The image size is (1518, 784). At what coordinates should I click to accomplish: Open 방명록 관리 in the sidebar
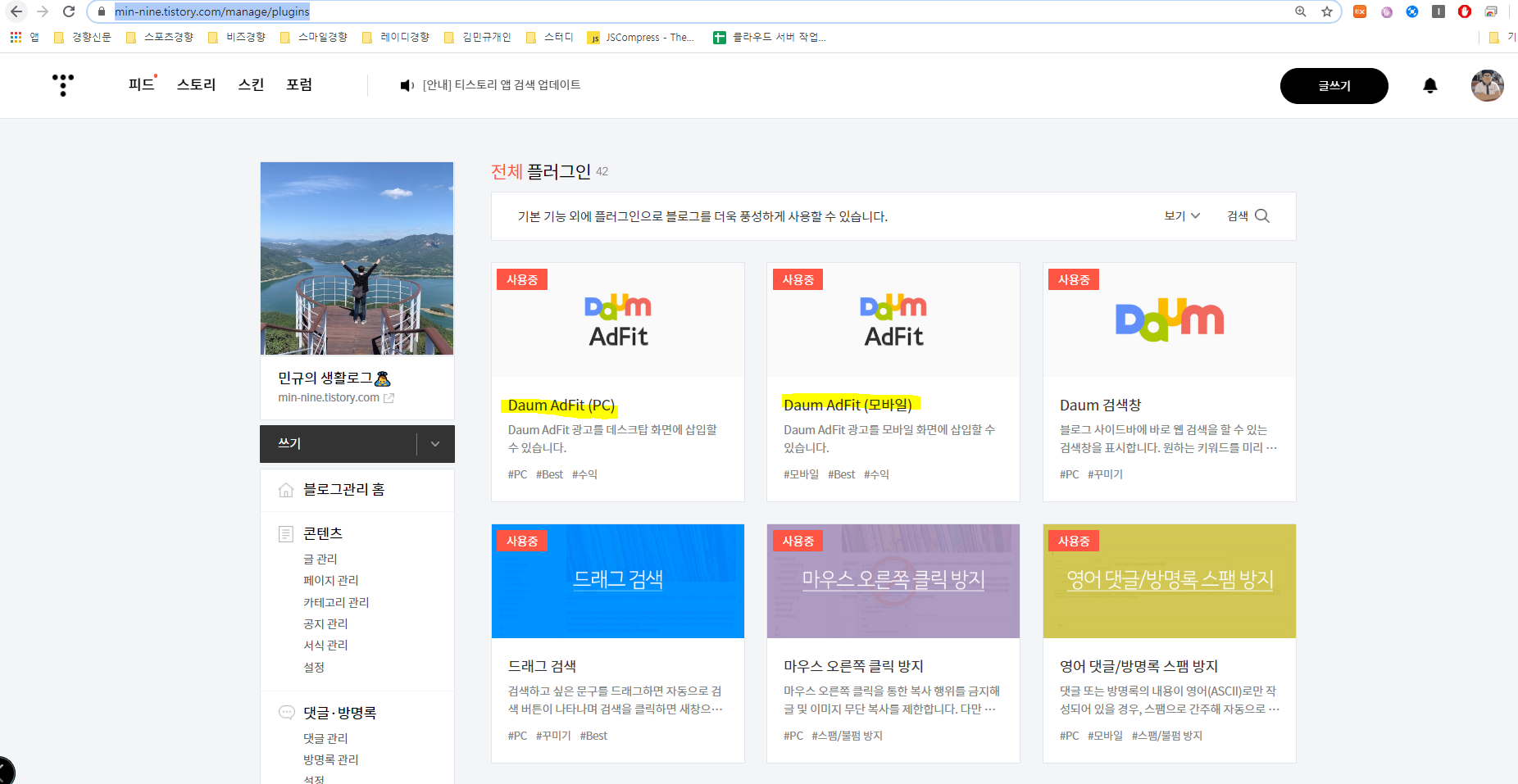331,759
